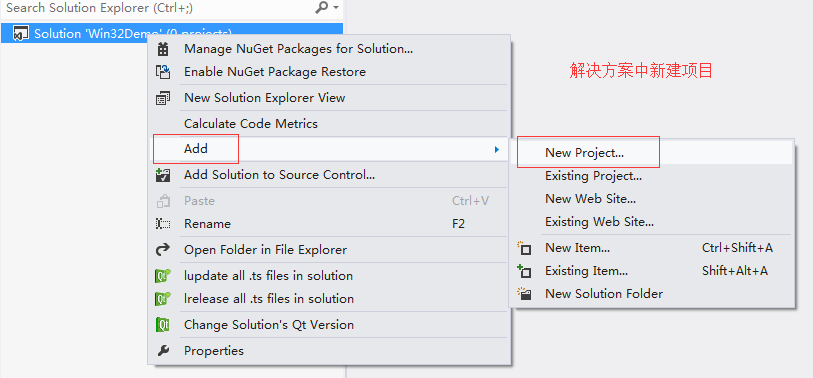Click the Qt lrelease icon
Viewport: 813px width, 378px height.
tap(163, 299)
